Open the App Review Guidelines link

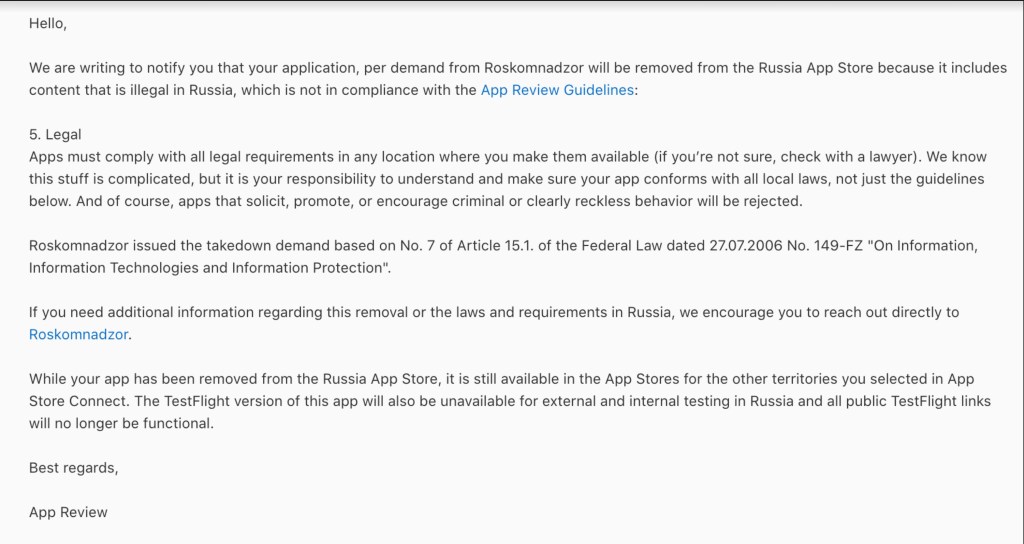[556, 89]
